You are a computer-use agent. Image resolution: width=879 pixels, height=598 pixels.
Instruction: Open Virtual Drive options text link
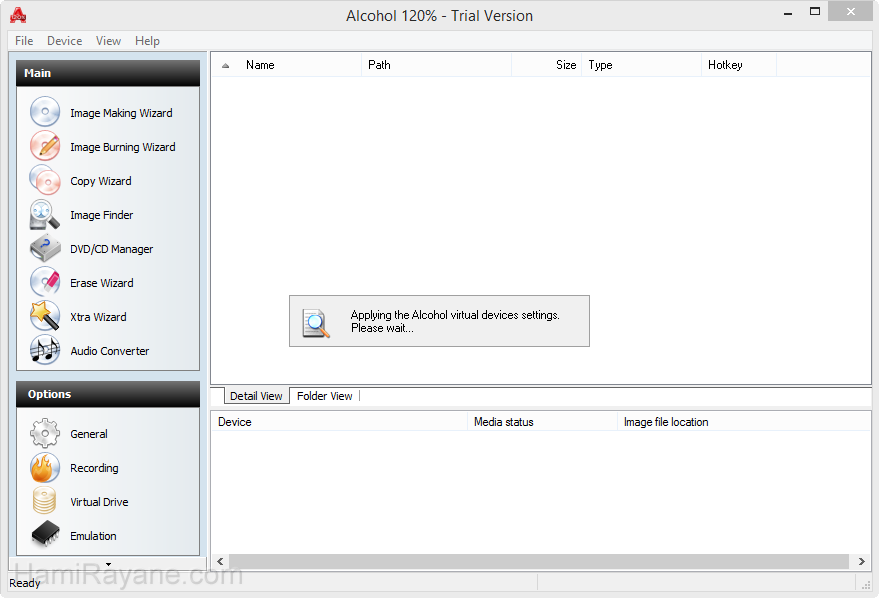pos(99,502)
